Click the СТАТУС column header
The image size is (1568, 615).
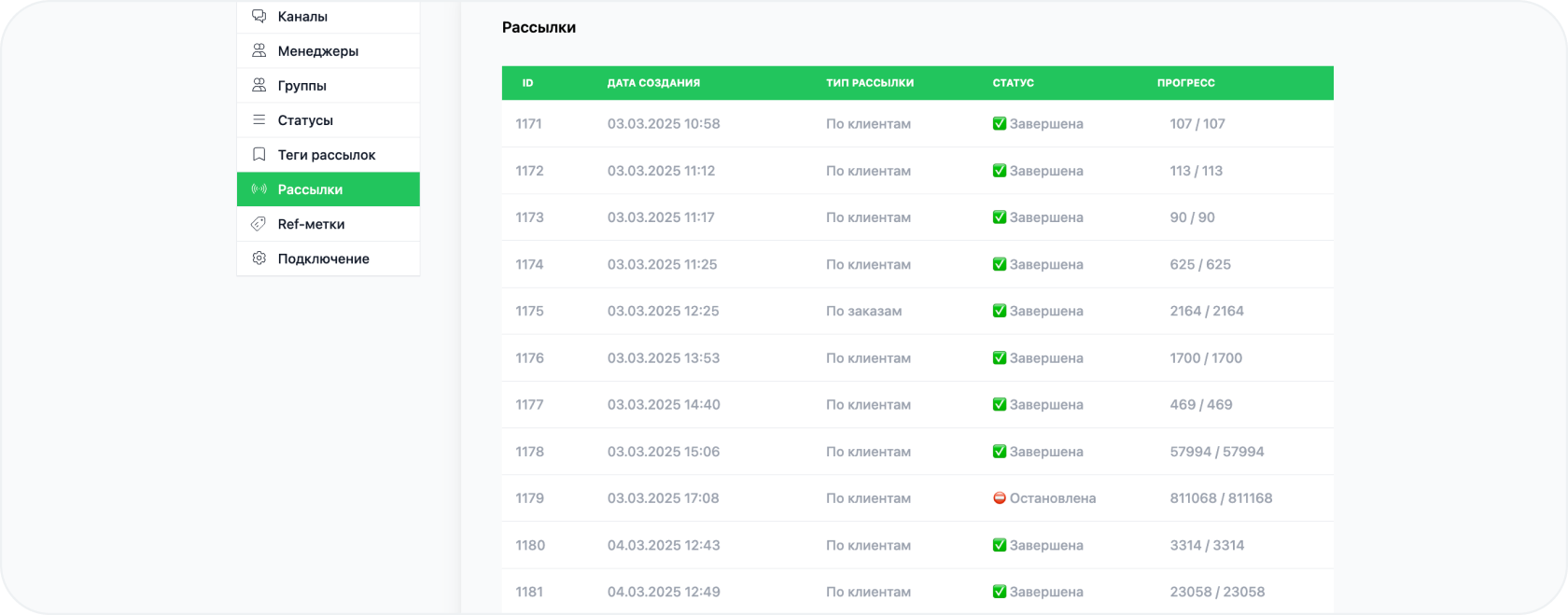coord(1013,83)
